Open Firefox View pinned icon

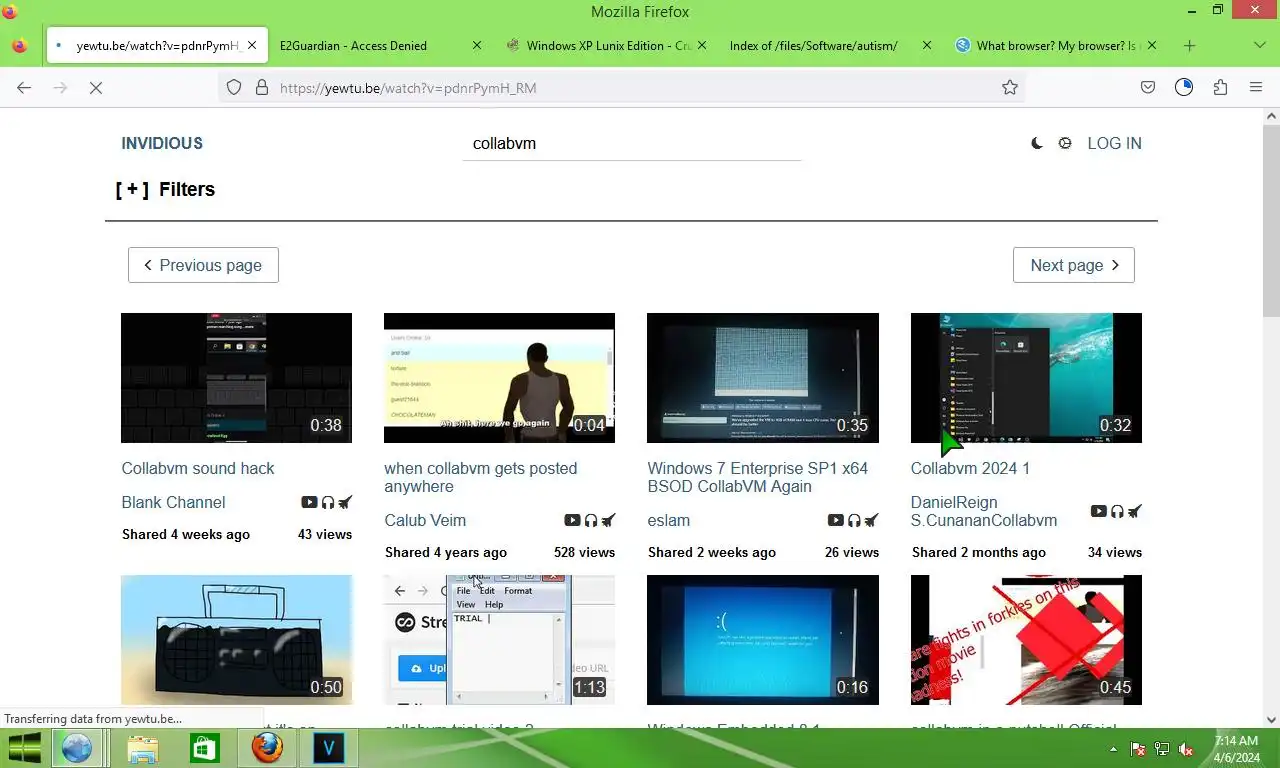click(x=19, y=45)
